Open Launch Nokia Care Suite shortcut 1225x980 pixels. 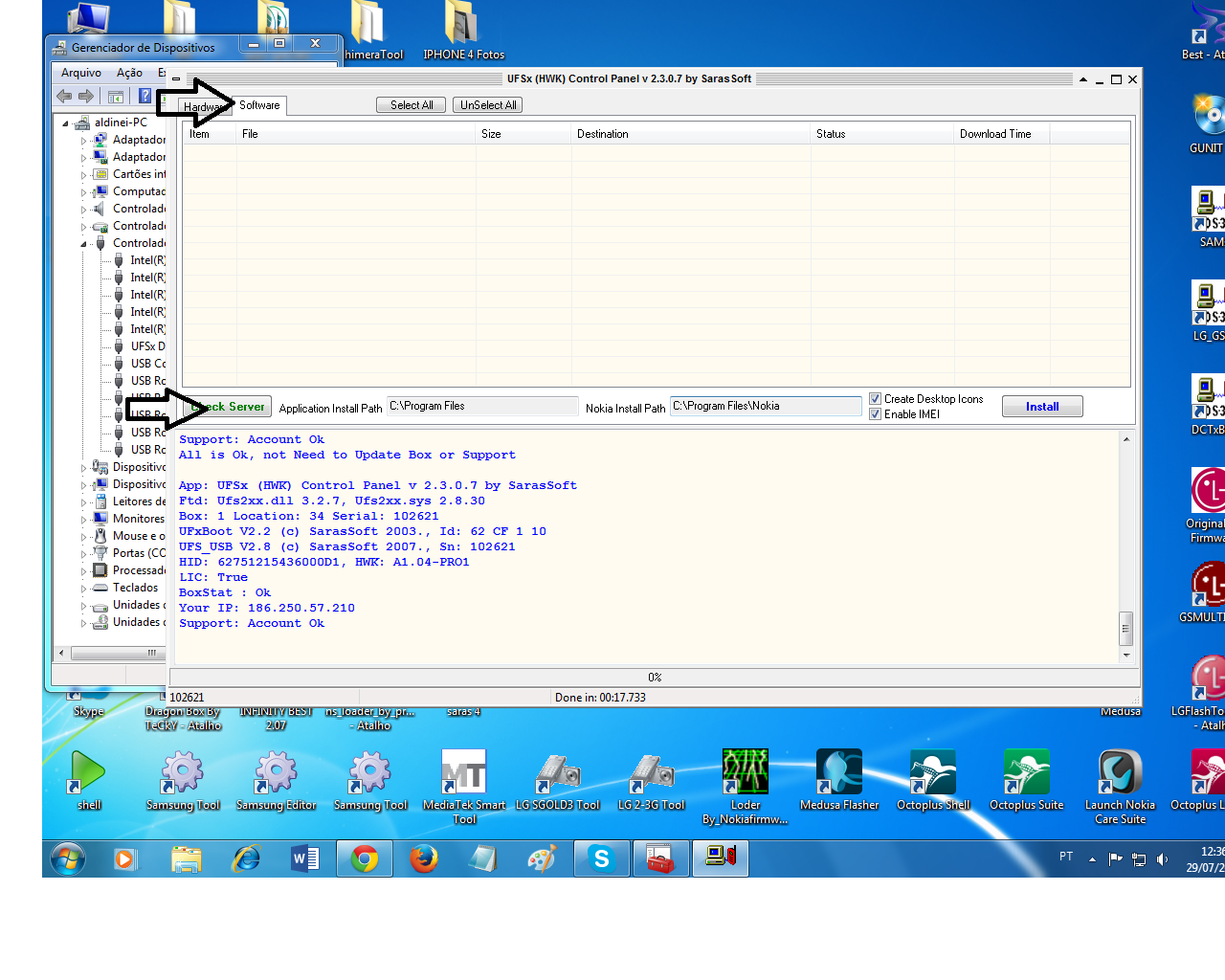point(1121,786)
